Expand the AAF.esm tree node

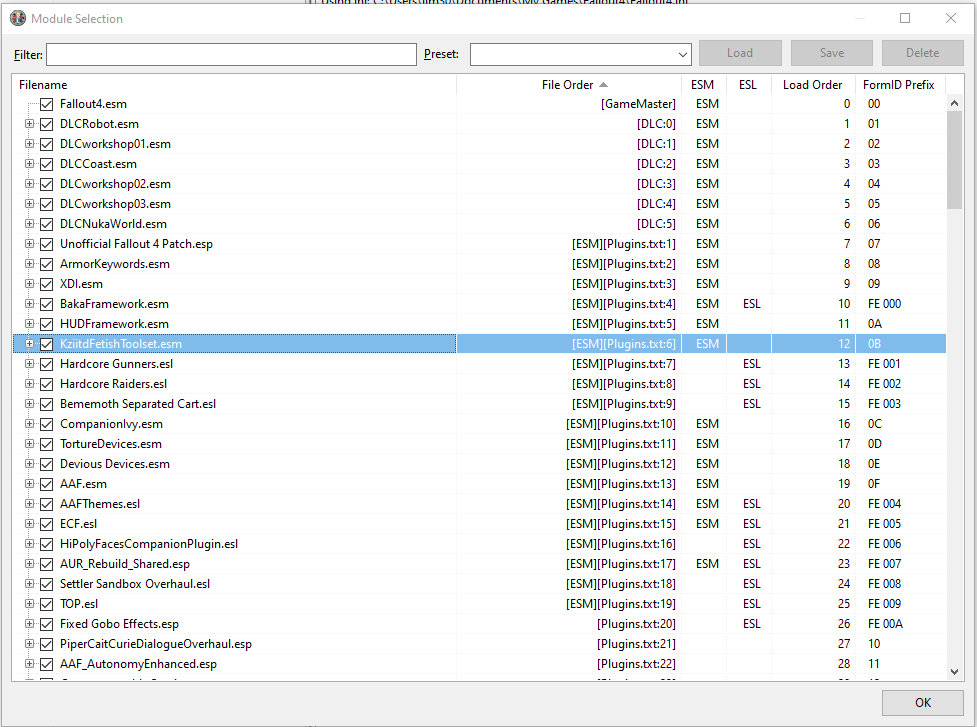pyautogui.click(x=29, y=483)
